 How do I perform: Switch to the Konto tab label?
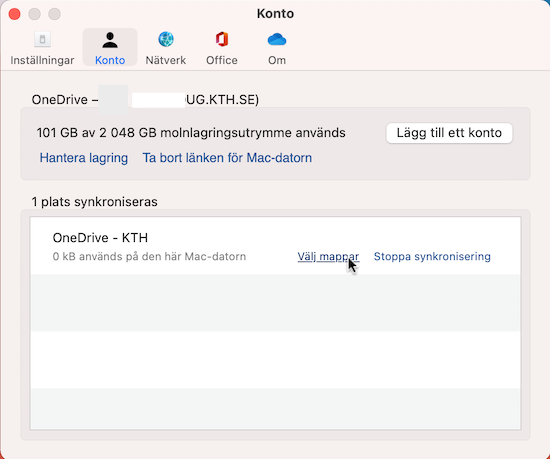pos(110,60)
